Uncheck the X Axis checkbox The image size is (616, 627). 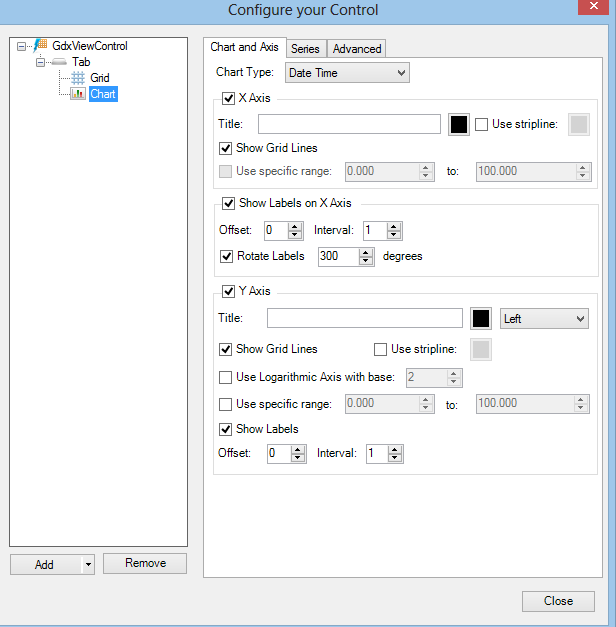click(228, 98)
